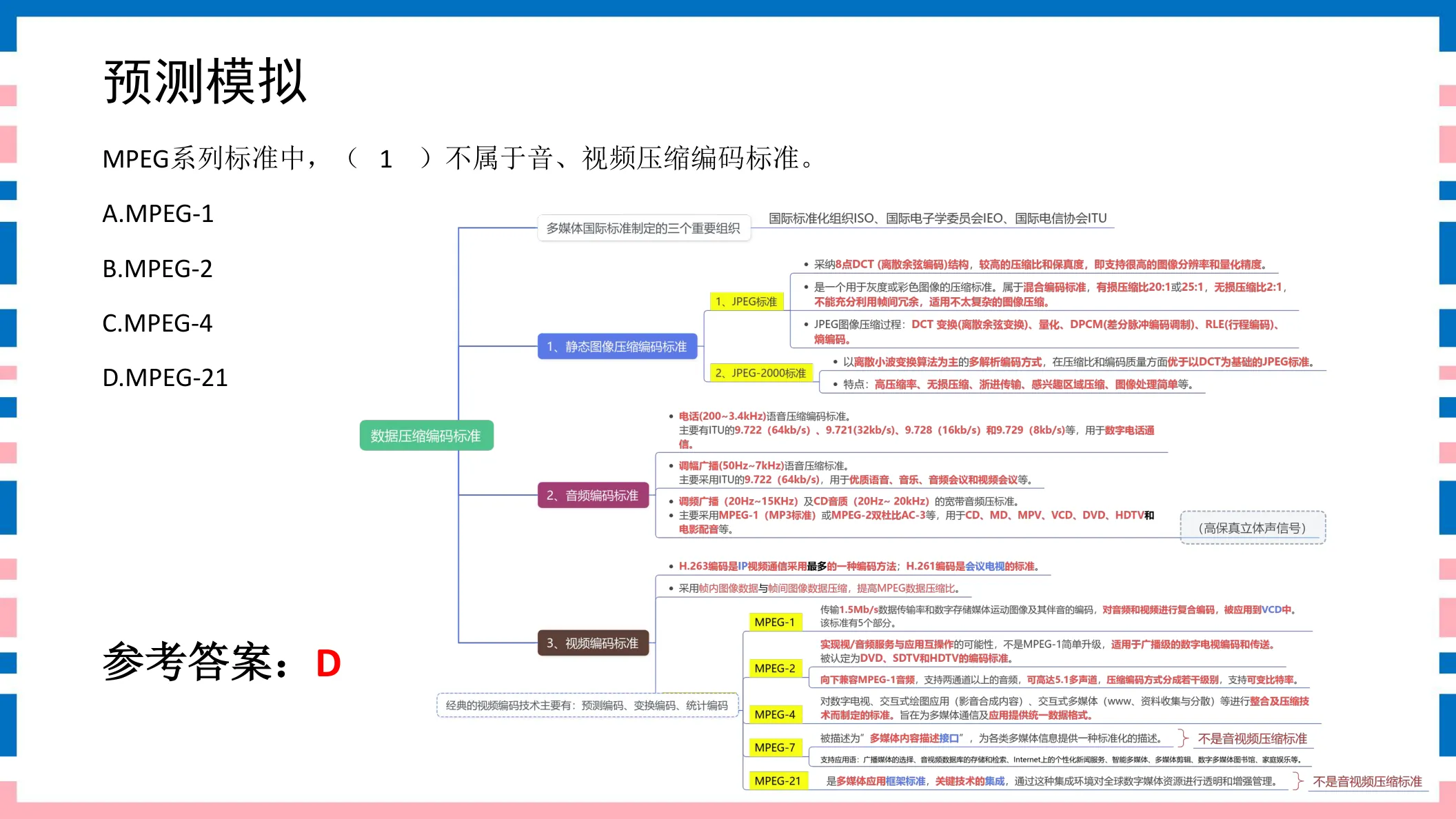The width and height of the screenshot is (1456, 819).
Task: Click the dashed note （高保真立体声信号）
Action: pyautogui.click(x=1253, y=528)
